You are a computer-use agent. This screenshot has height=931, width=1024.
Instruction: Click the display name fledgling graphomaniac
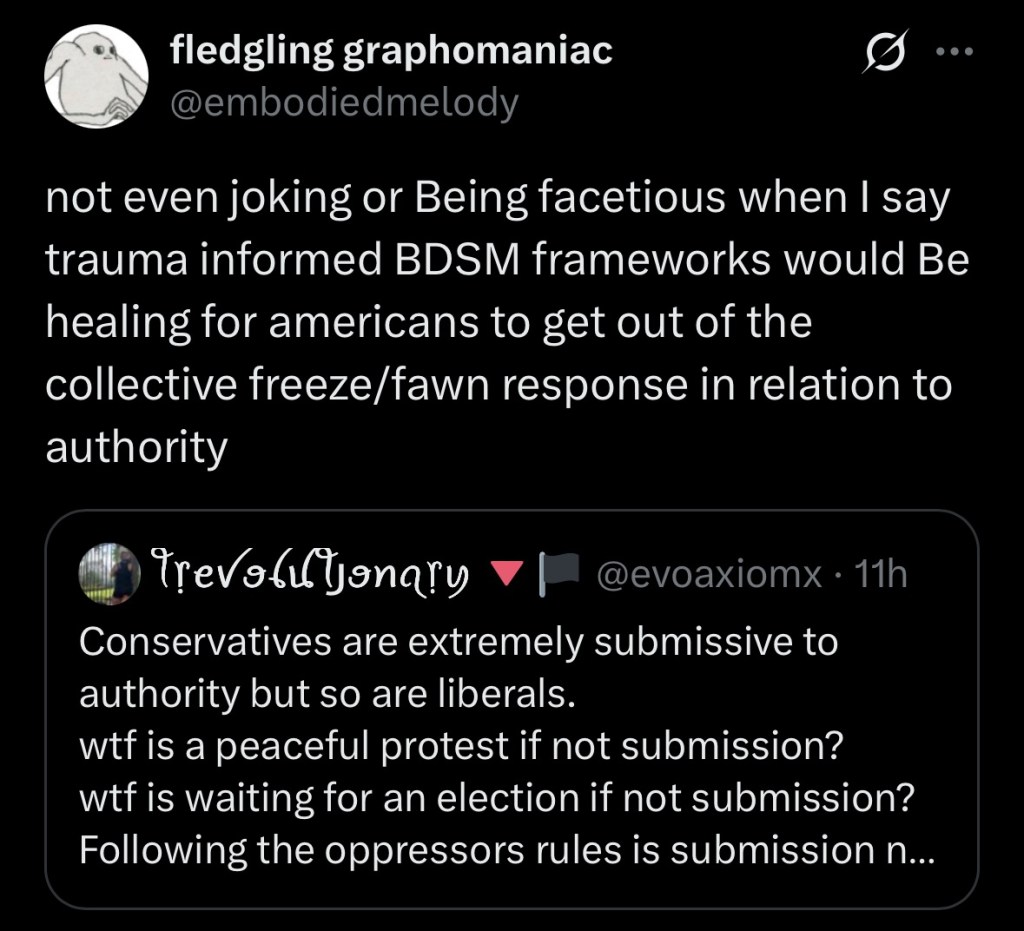click(x=392, y=51)
